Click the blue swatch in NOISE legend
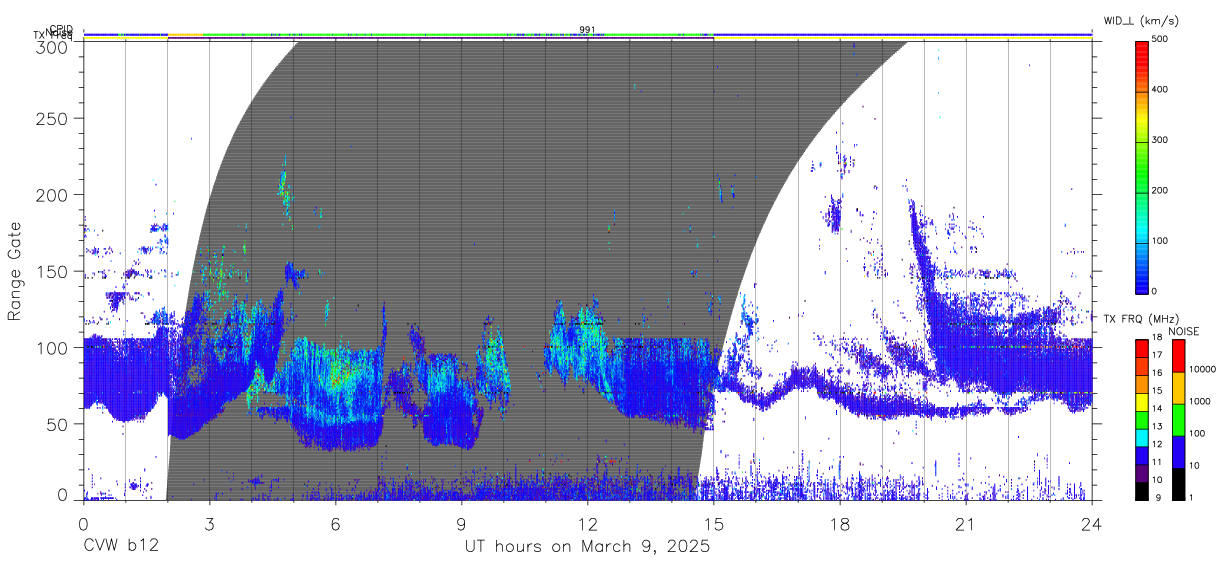This screenshot has height=567, width=1228. [1178, 452]
